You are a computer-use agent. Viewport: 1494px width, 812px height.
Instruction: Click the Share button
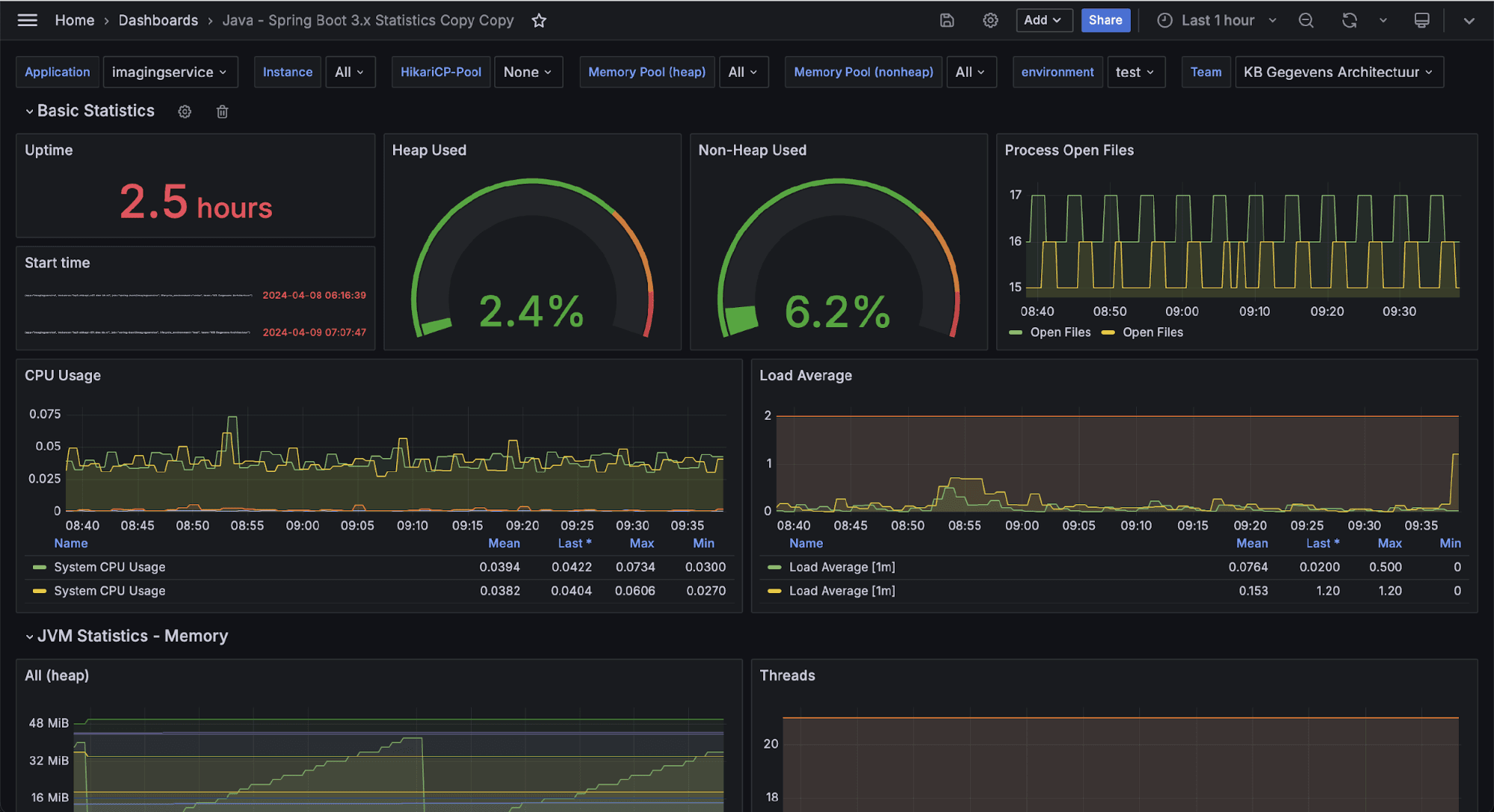click(1105, 20)
